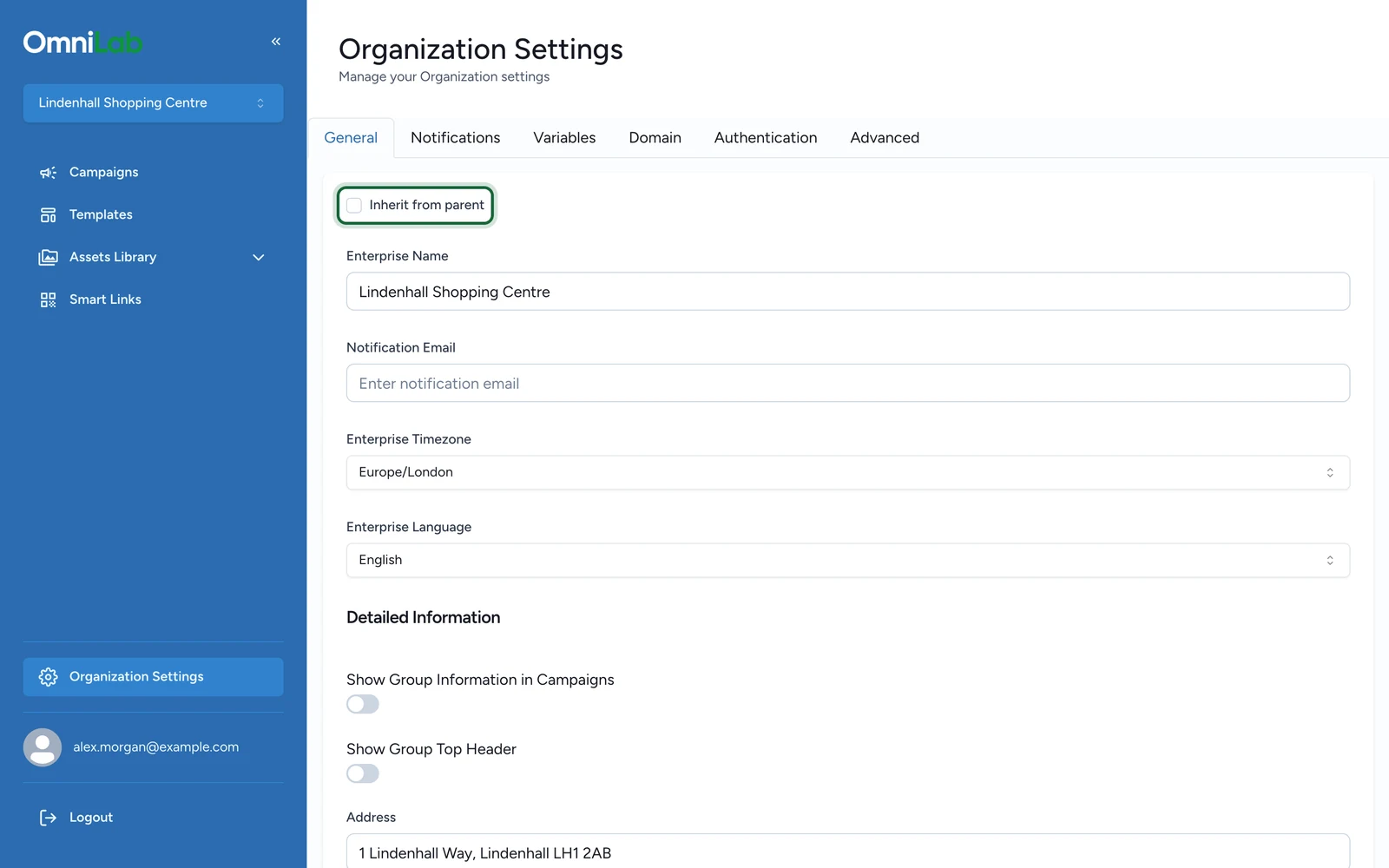
Task: Open the Variables tab
Action: pos(564,138)
